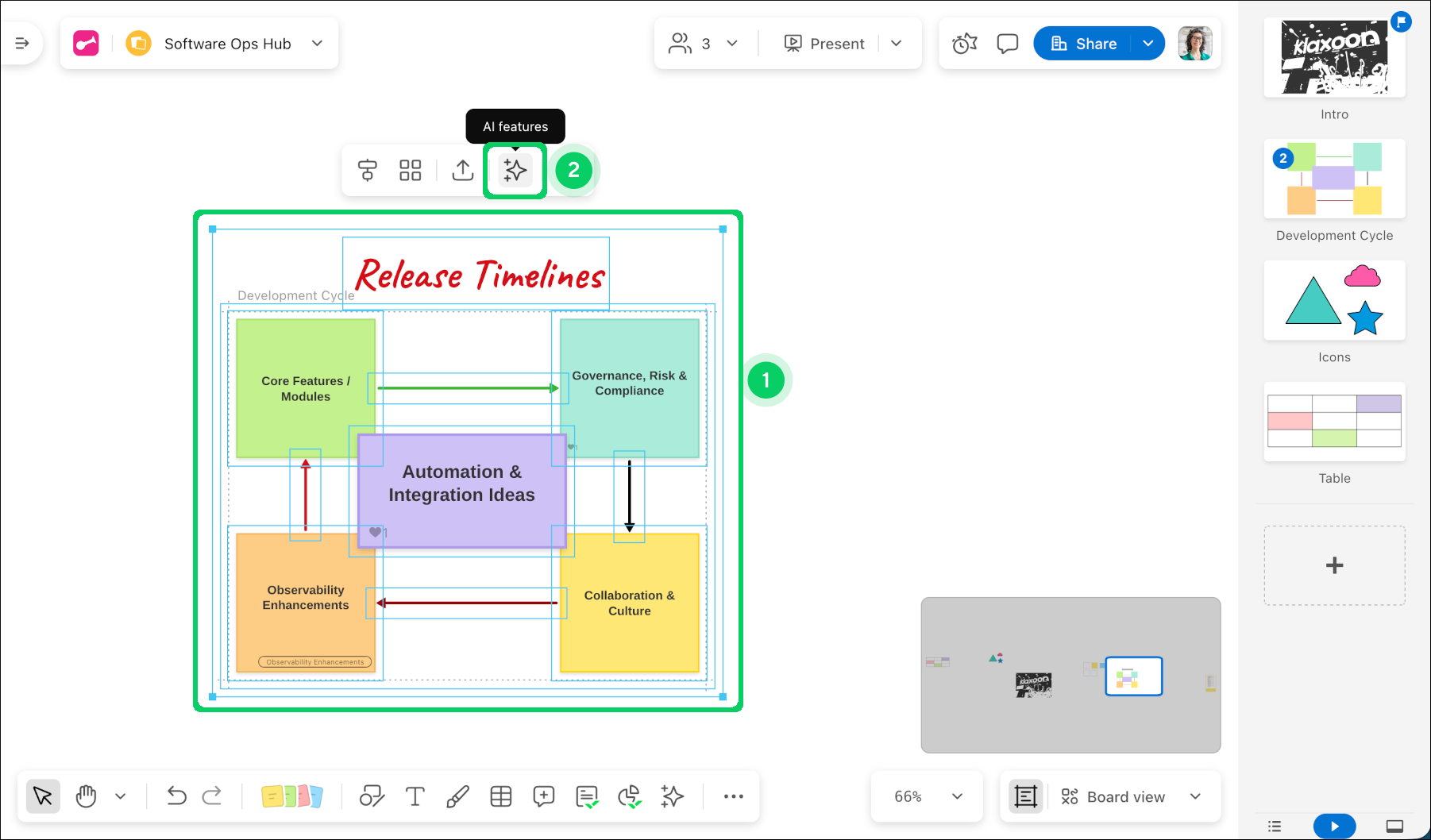The image size is (1431, 840).
Task: Click the export upload icon in selection toolbar
Action: [x=463, y=171]
